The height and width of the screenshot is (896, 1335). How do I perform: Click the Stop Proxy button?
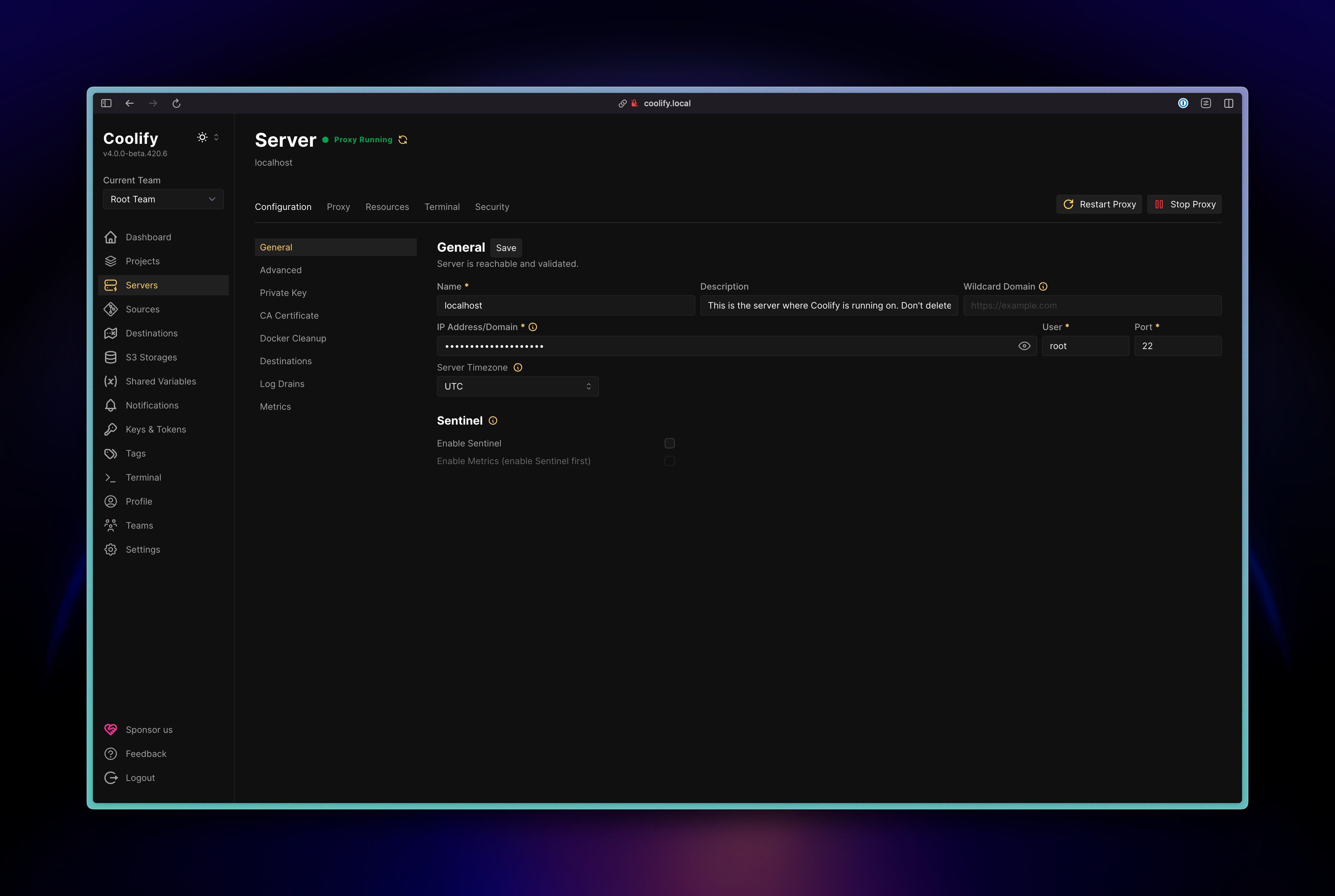pyautogui.click(x=1184, y=205)
